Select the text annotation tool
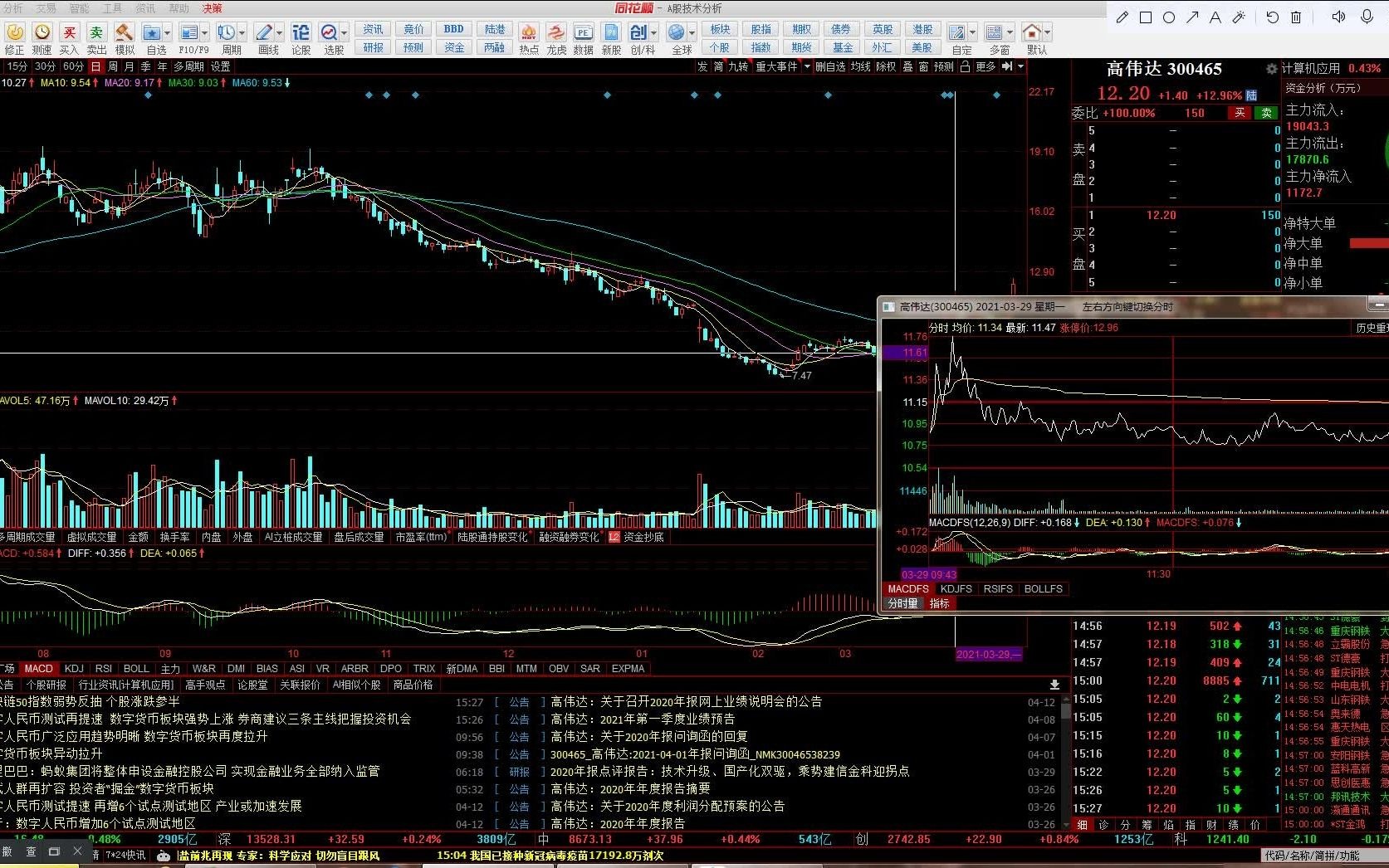 coord(1215,17)
